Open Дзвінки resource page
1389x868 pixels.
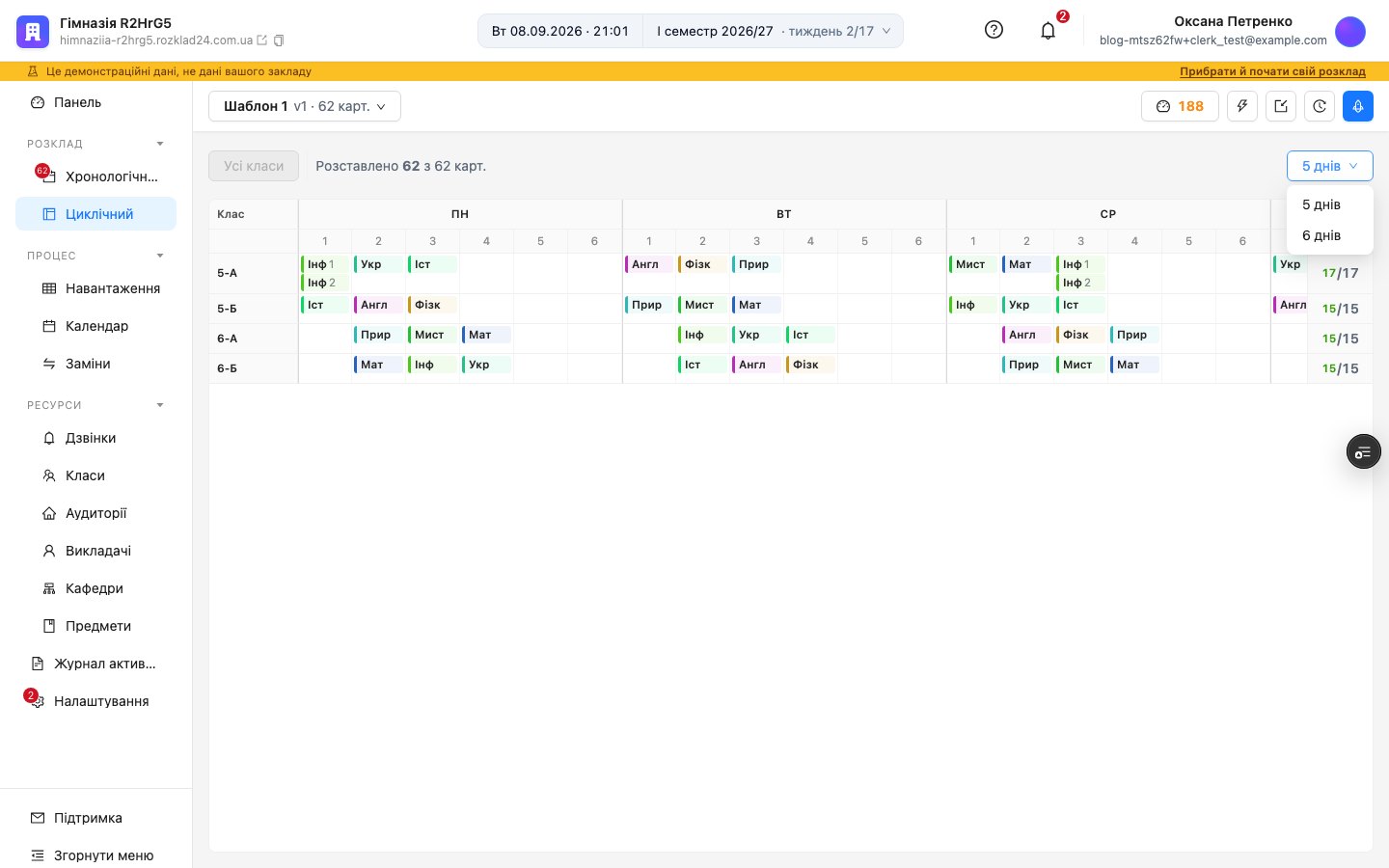pos(96,438)
